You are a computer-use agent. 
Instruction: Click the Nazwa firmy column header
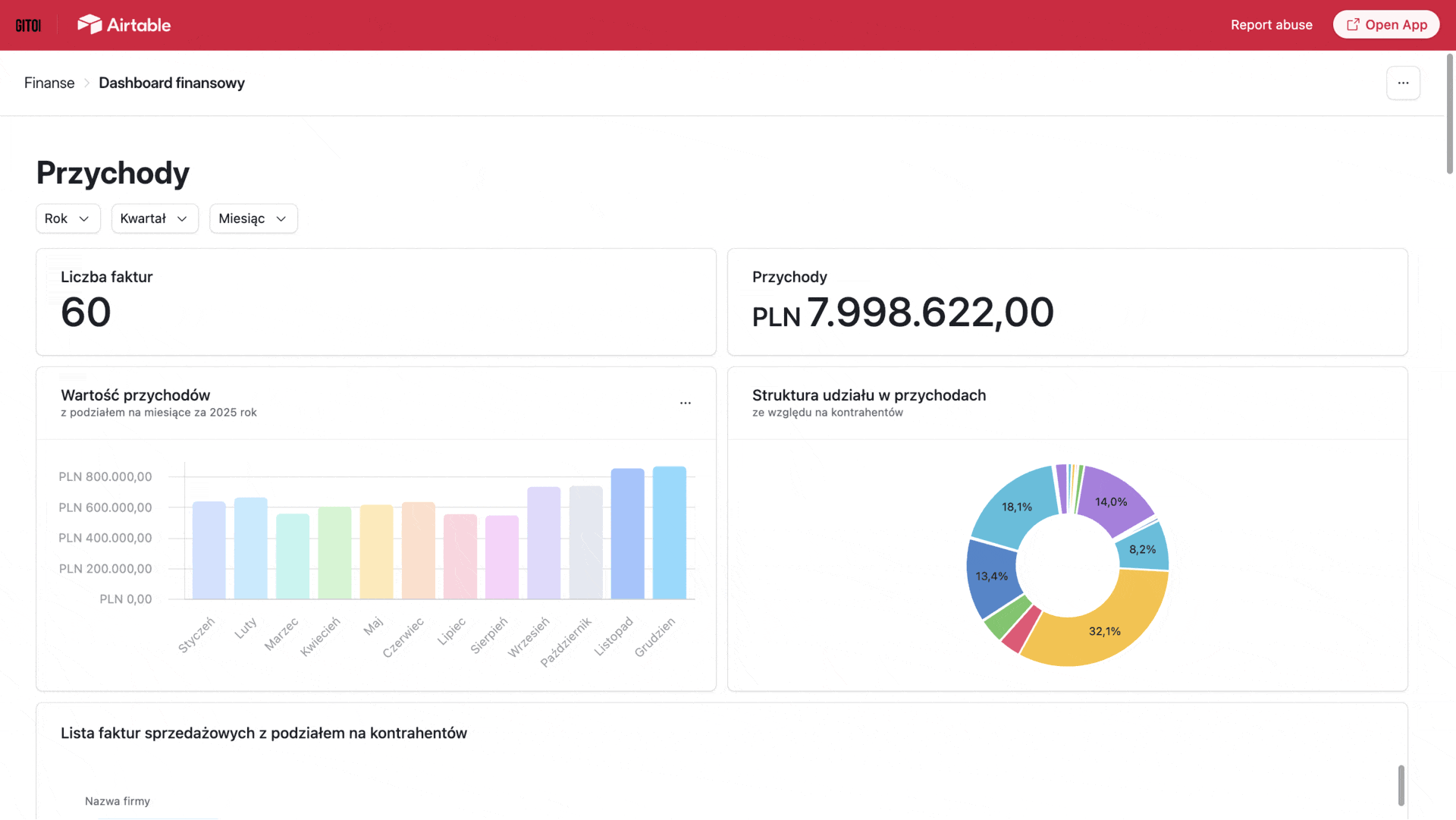point(118,800)
